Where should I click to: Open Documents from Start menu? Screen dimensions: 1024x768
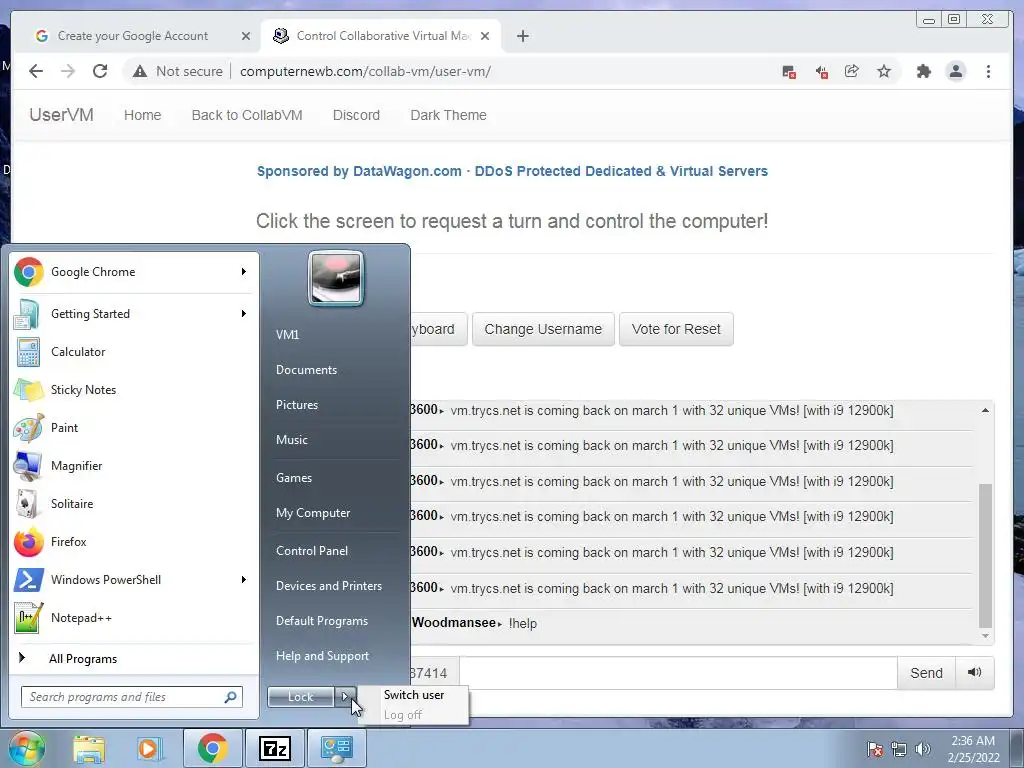pos(306,370)
